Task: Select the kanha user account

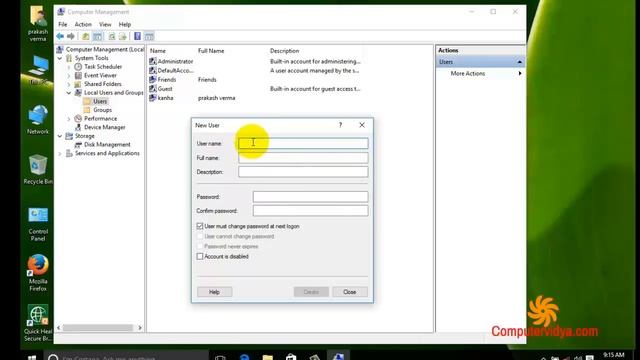Action: point(165,98)
